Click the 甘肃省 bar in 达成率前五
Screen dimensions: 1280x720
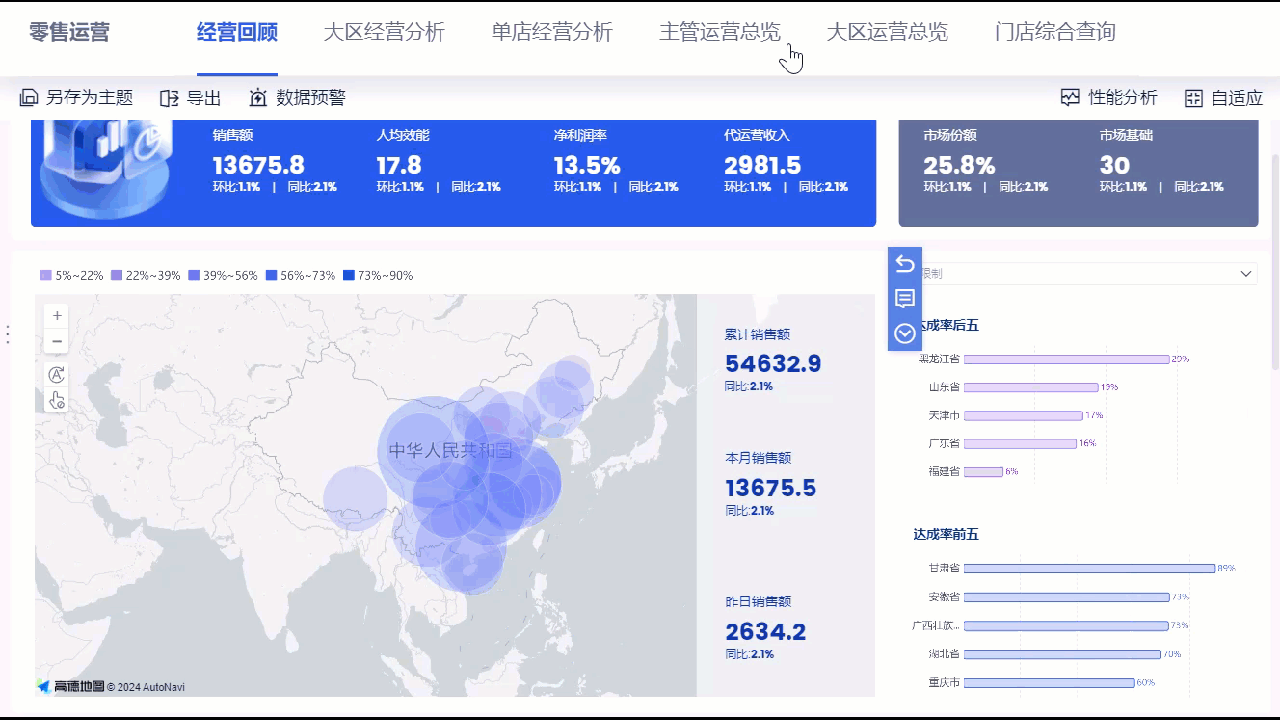[1090, 568]
